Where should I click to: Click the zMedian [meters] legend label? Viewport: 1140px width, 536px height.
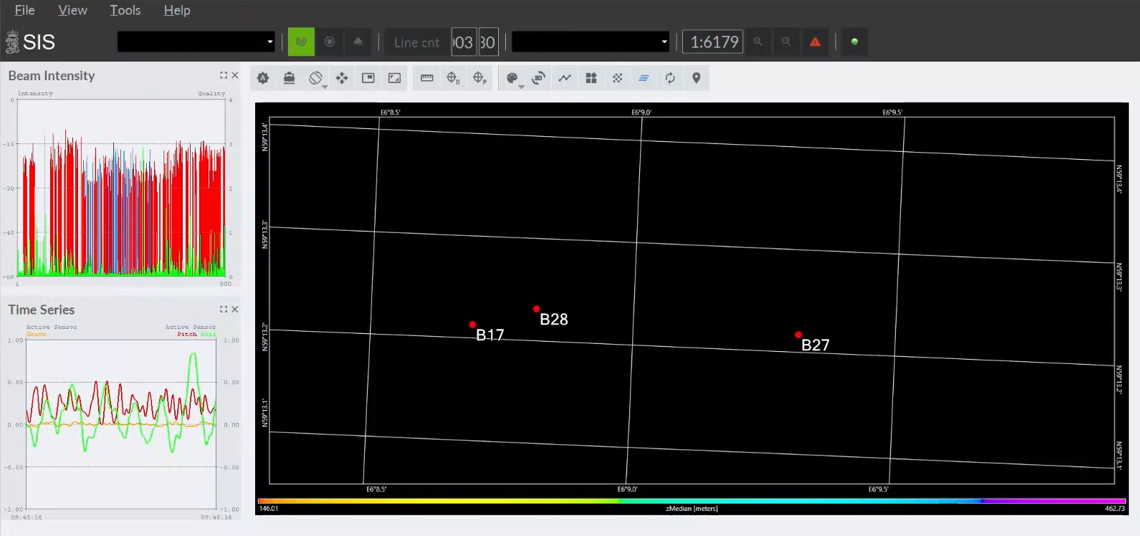tap(692, 509)
